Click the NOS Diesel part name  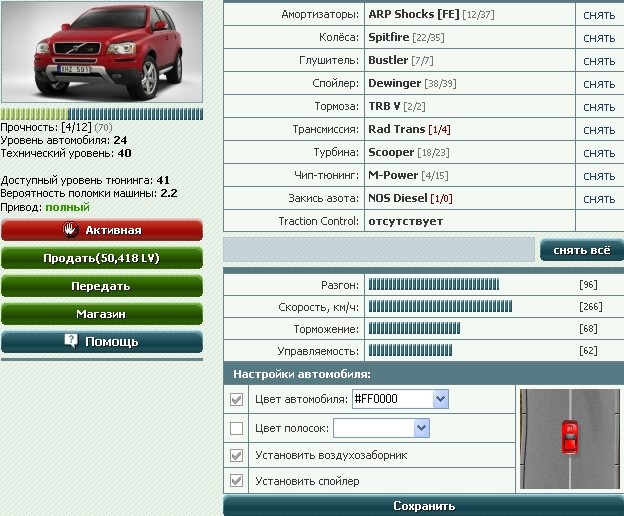tap(398, 198)
